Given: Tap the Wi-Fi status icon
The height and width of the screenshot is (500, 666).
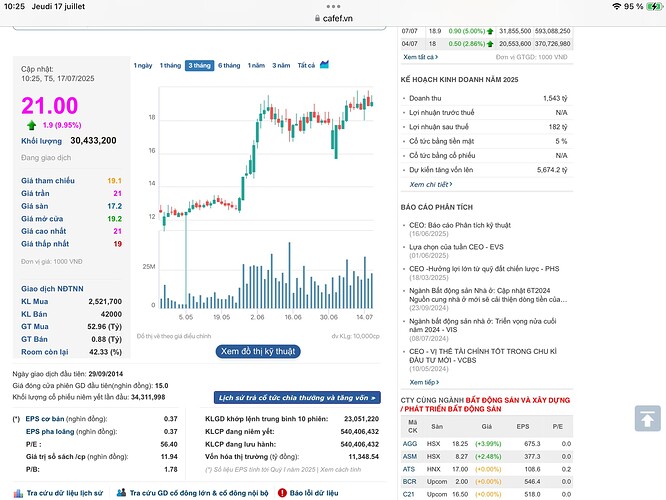Looking at the screenshot, I should pyautogui.click(x=616, y=6).
